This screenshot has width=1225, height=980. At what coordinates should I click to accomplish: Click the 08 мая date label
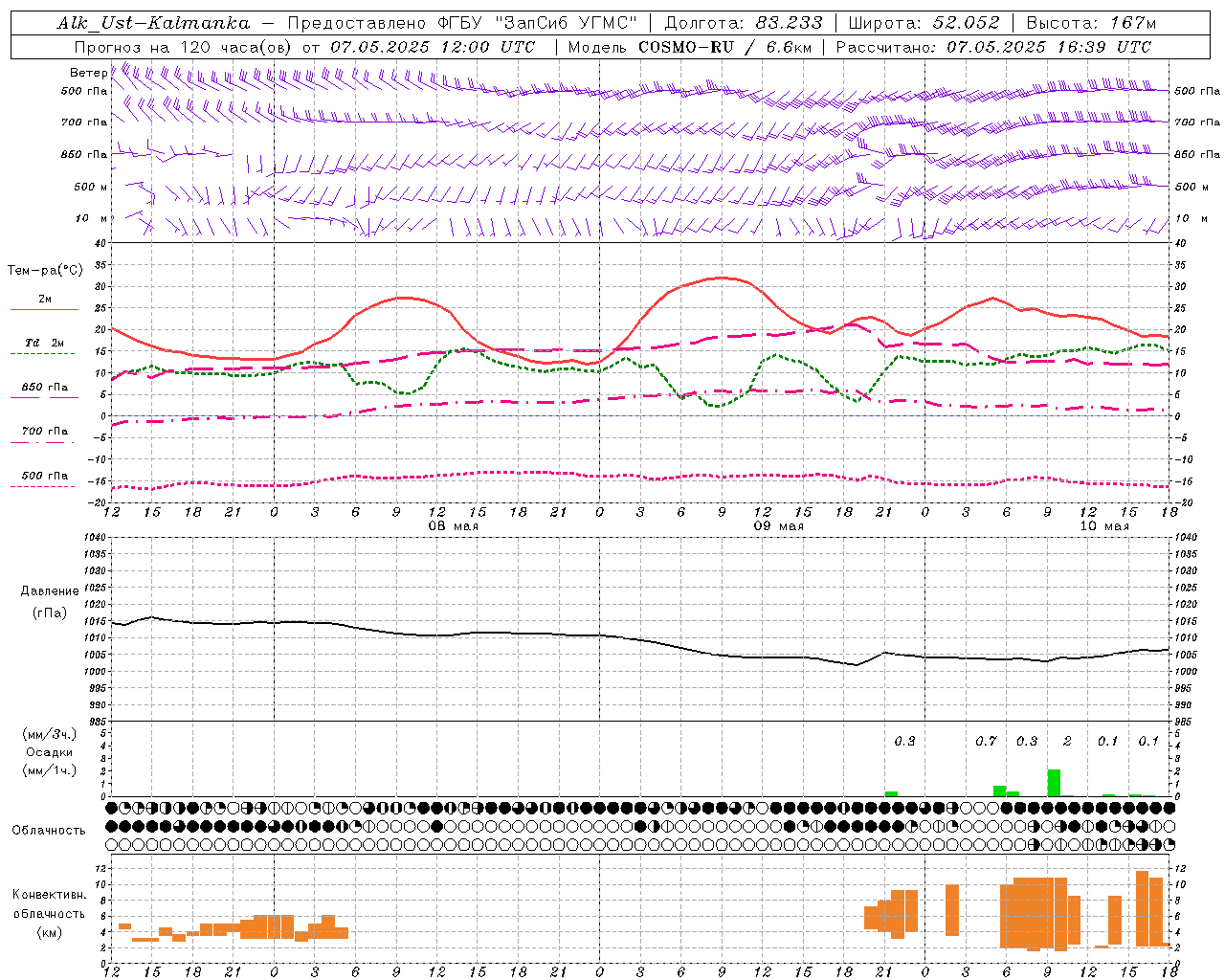453,526
